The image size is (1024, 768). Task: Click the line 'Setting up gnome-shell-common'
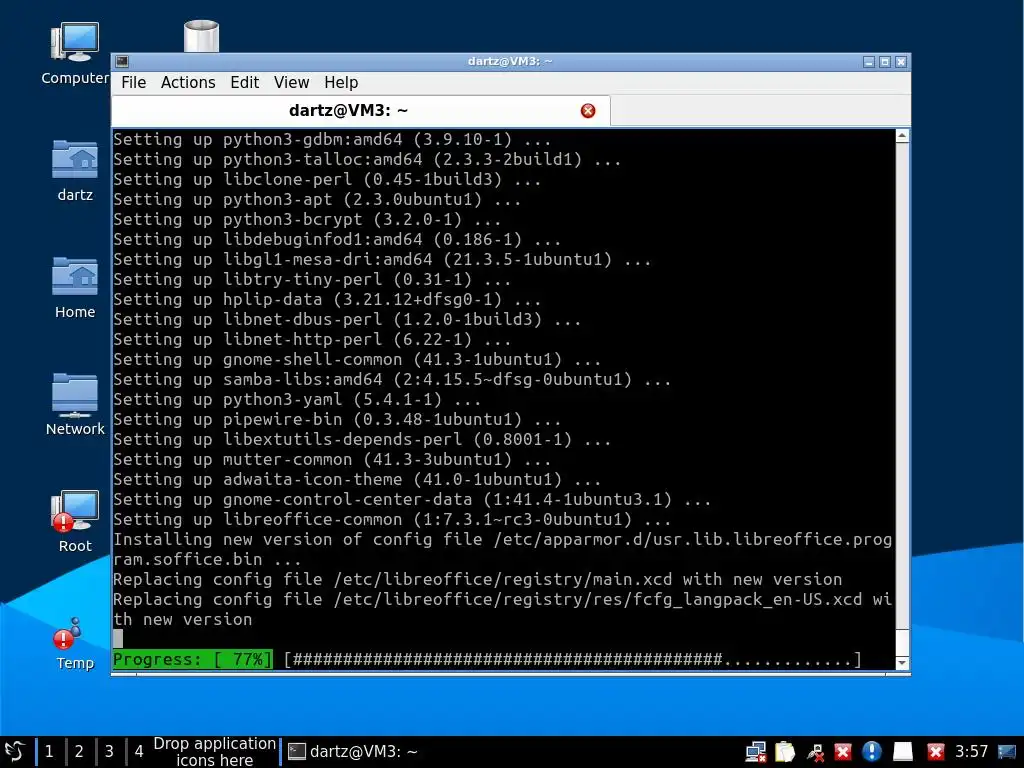pyautogui.click(x=357, y=360)
